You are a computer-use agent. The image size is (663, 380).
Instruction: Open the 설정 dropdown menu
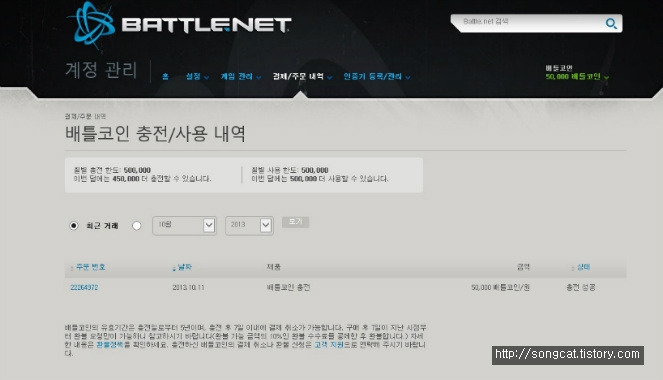[197, 77]
